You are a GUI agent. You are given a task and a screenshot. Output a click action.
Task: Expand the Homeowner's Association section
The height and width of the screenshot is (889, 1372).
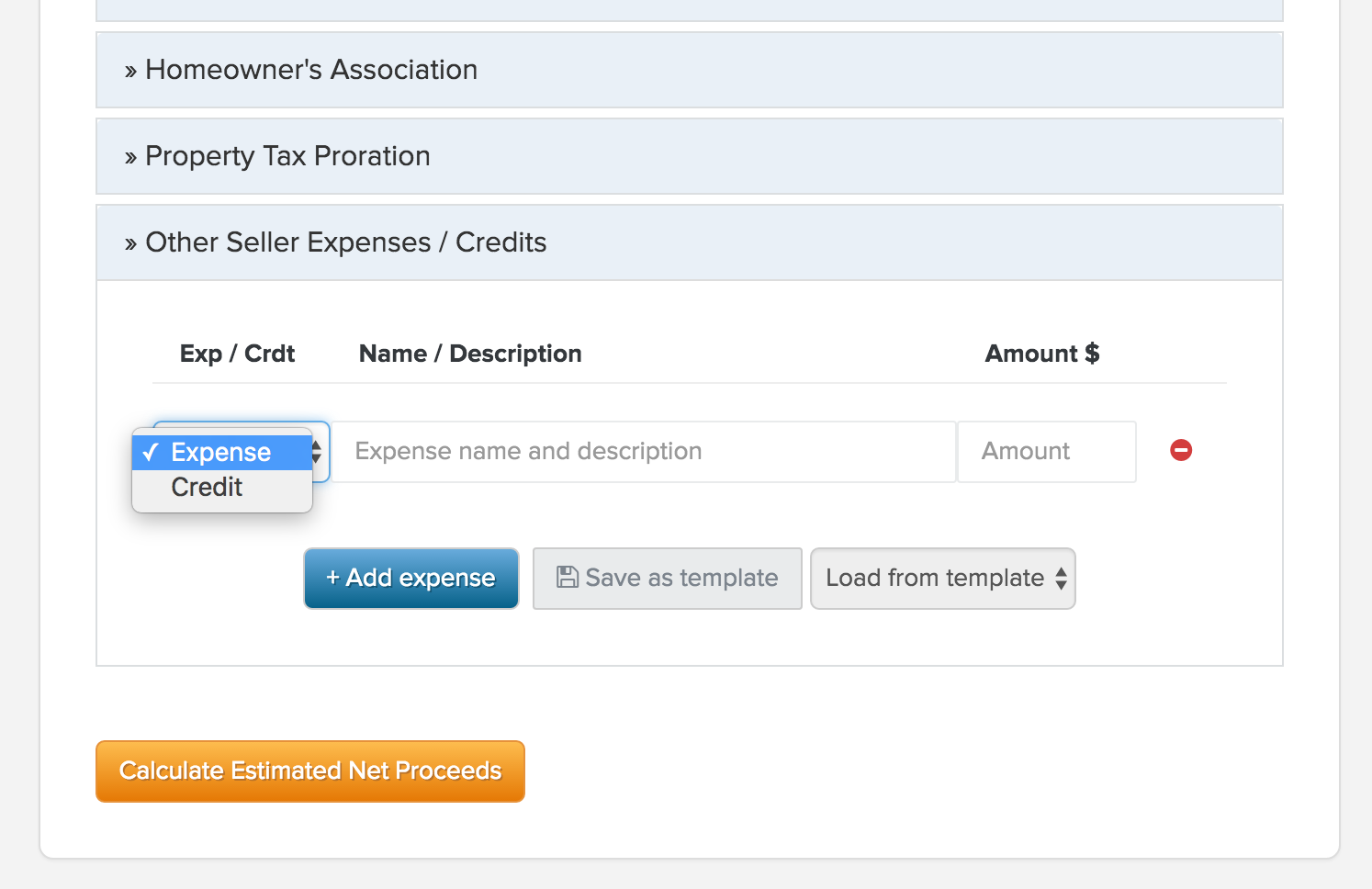click(689, 70)
